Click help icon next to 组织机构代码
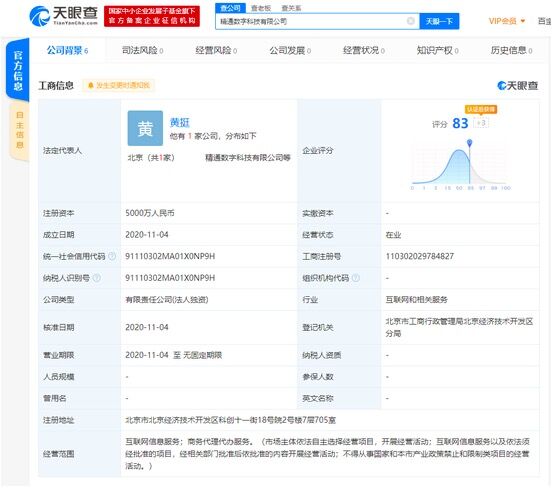The height and width of the screenshot is (489, 558). 356,278
